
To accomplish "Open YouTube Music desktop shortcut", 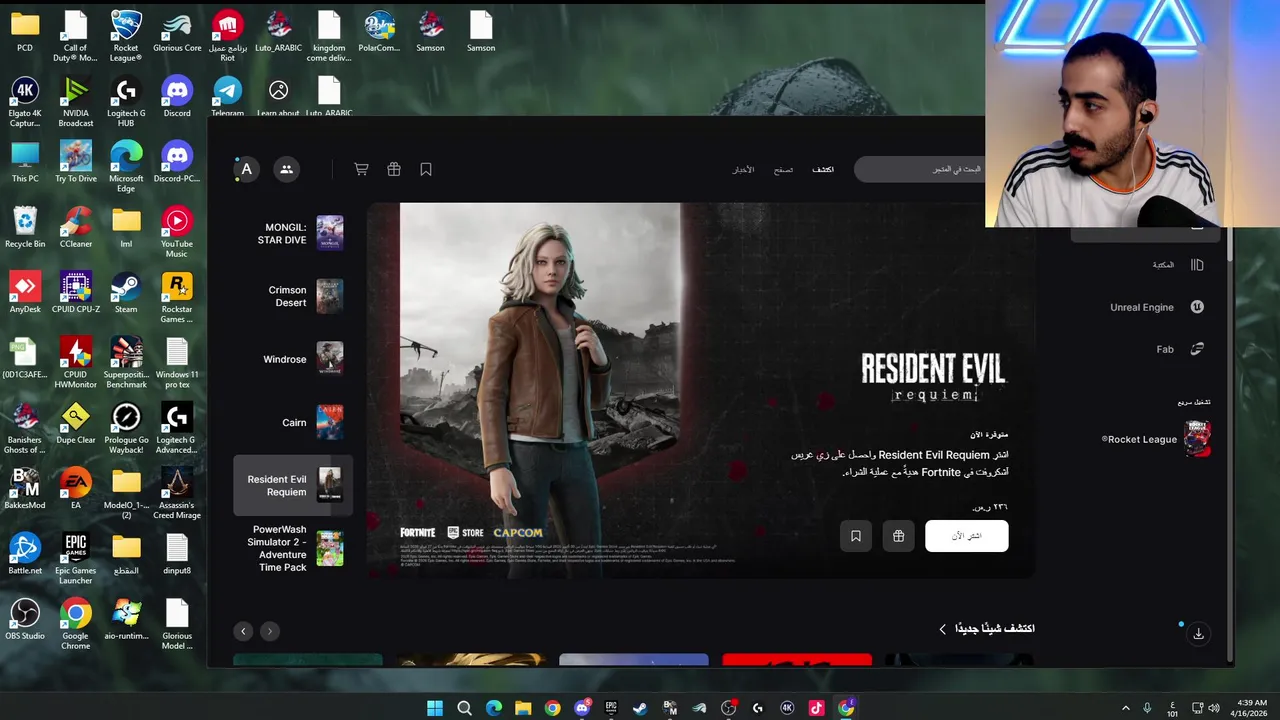I will [177, 232].
